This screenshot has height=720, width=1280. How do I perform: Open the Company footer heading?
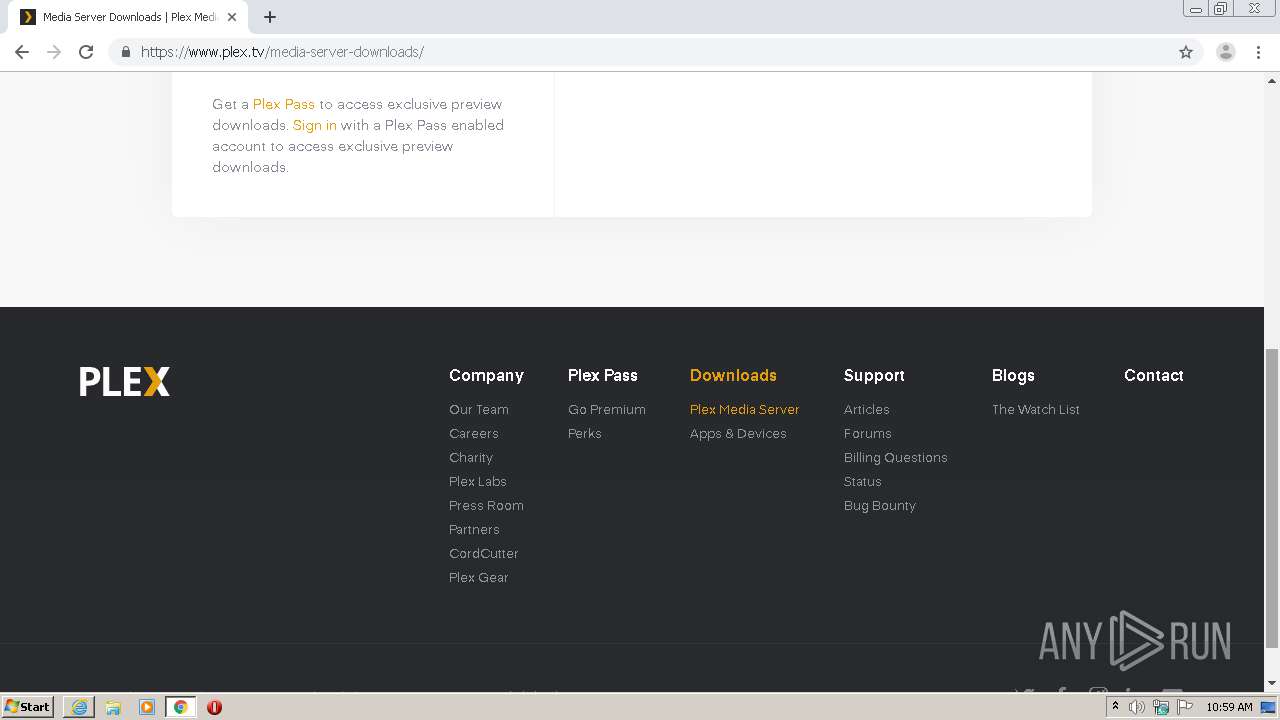point(486,375)
